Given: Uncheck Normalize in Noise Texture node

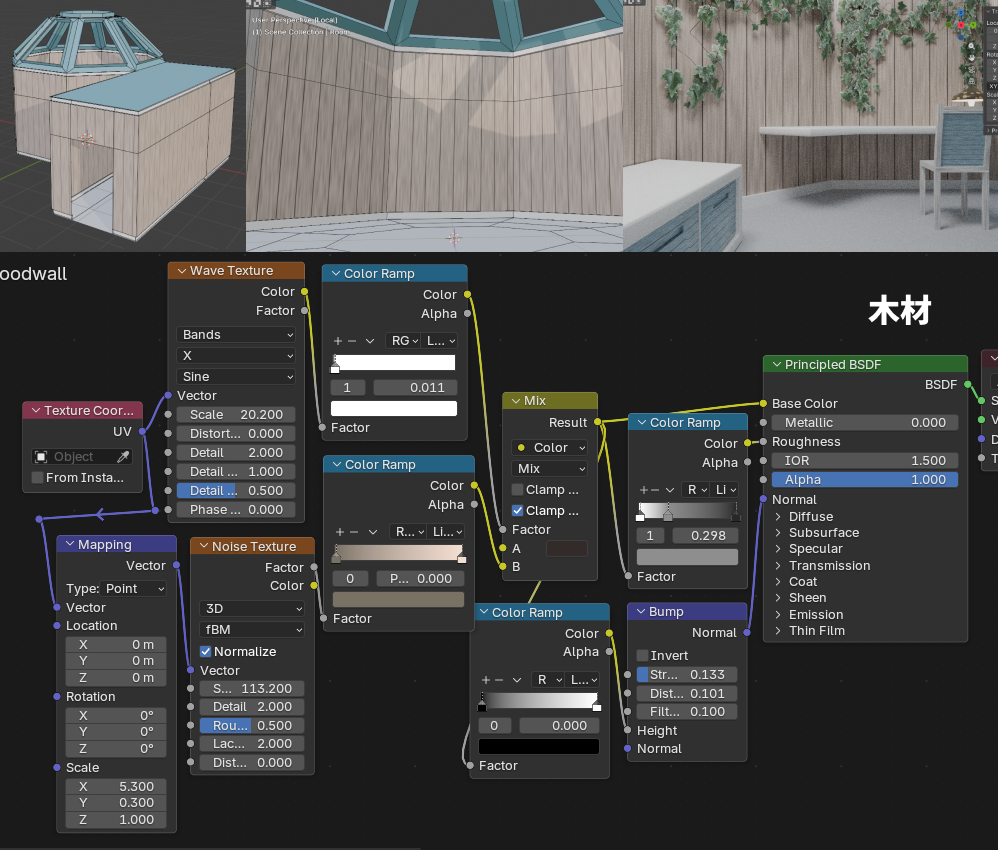Looking at the screenshot, I should coord(206,652).
